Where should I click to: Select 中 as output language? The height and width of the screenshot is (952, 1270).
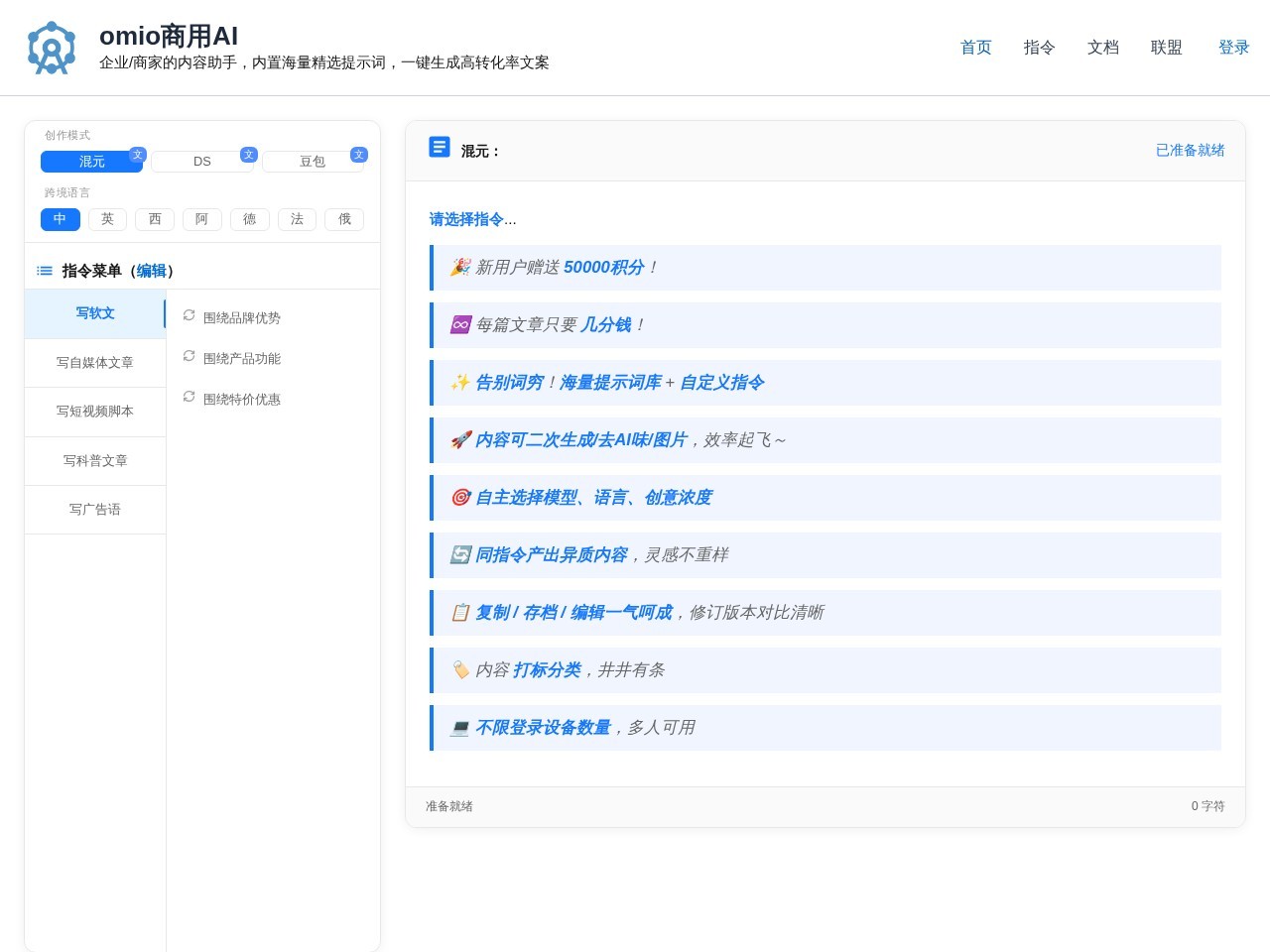point(61,219)
